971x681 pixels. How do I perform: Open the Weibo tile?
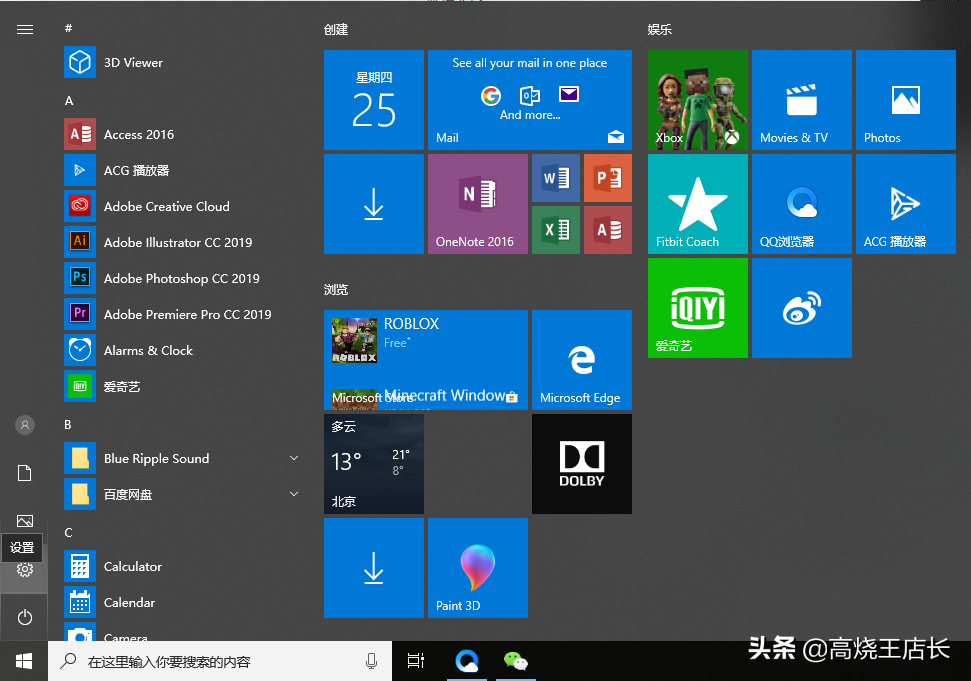pyautogui.click(x=802, y=308)
